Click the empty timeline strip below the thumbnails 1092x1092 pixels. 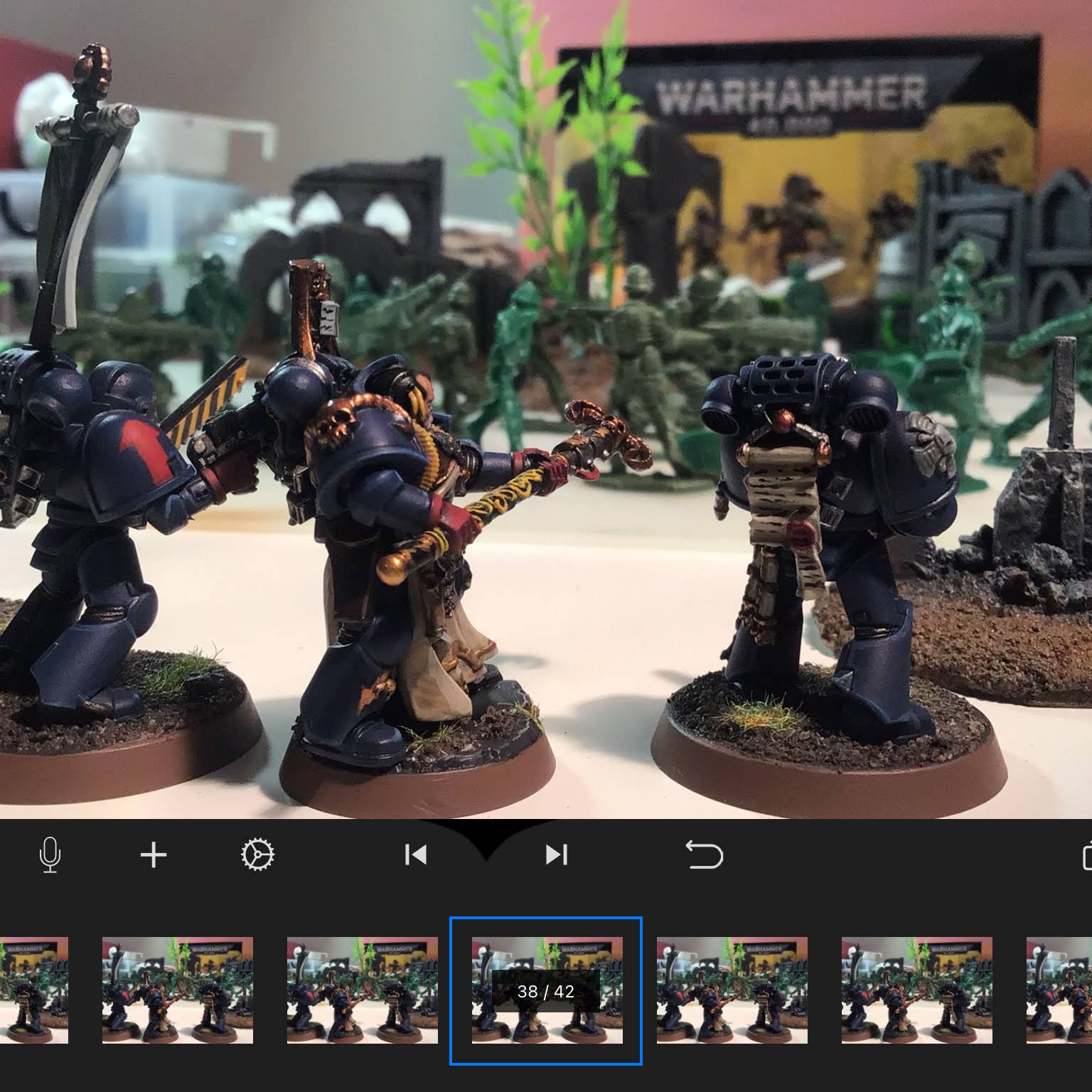[546, 1077]
